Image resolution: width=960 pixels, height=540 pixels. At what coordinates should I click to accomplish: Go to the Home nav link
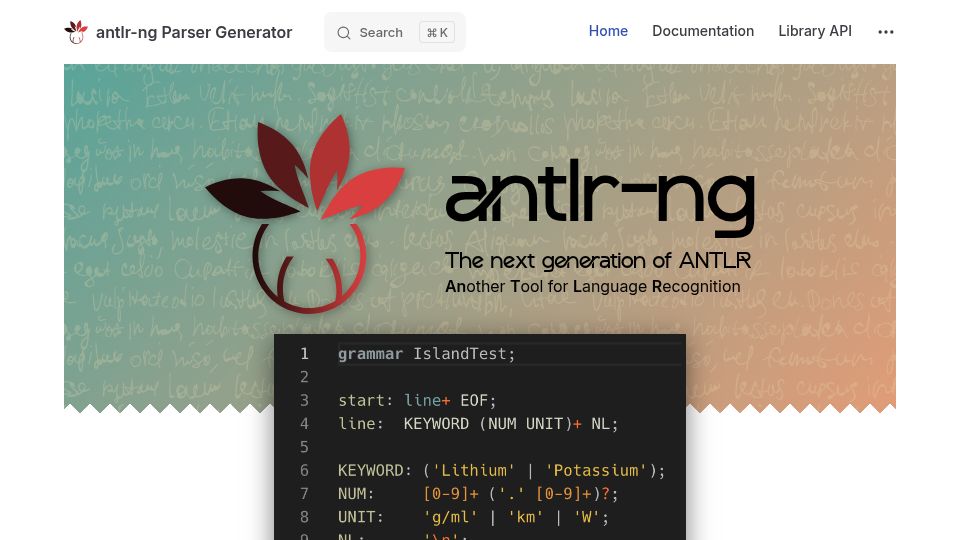608,31
